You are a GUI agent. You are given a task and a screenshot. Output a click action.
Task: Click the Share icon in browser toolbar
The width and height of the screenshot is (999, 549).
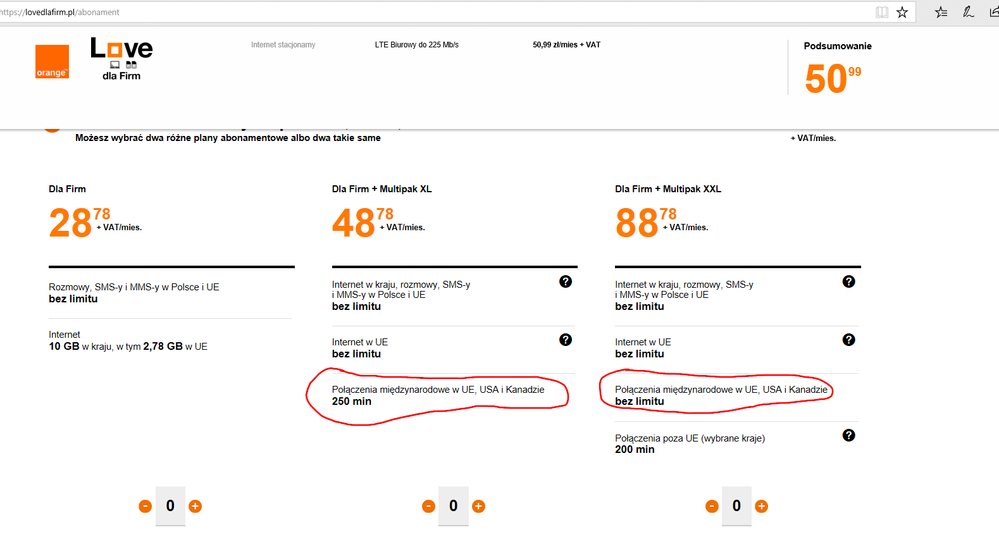[x=993, y=12]
